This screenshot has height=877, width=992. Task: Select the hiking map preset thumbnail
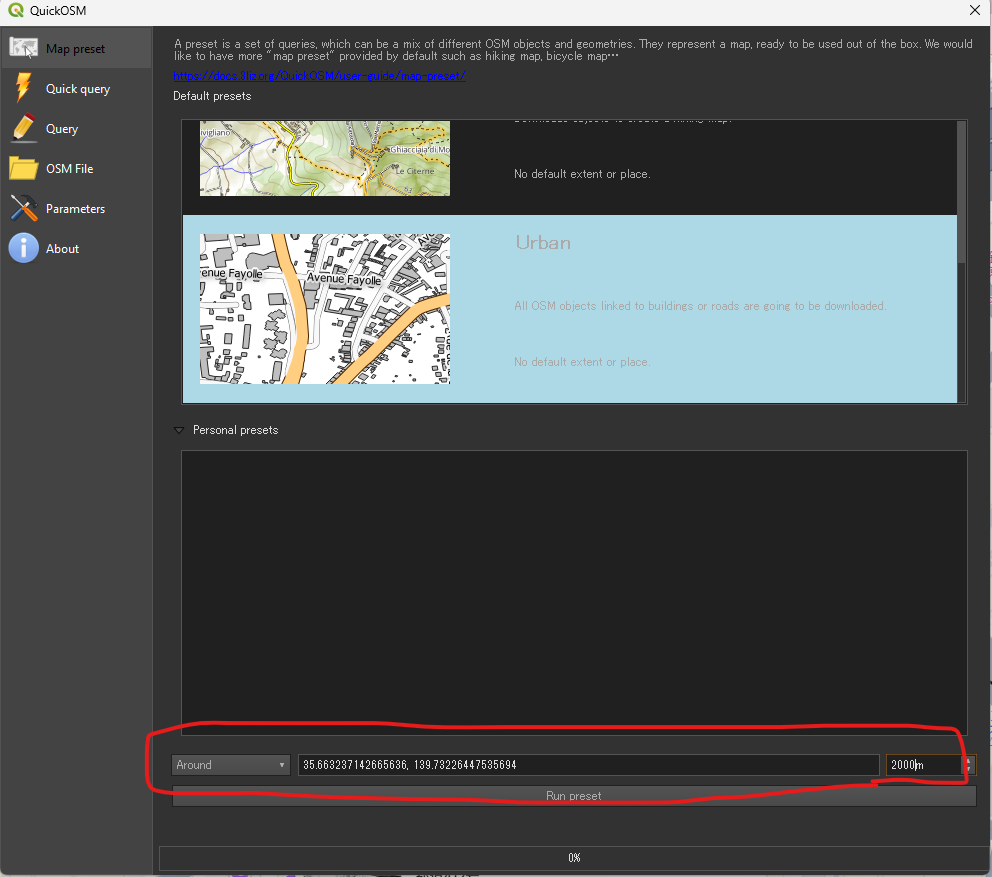click(x=325, y=158)
